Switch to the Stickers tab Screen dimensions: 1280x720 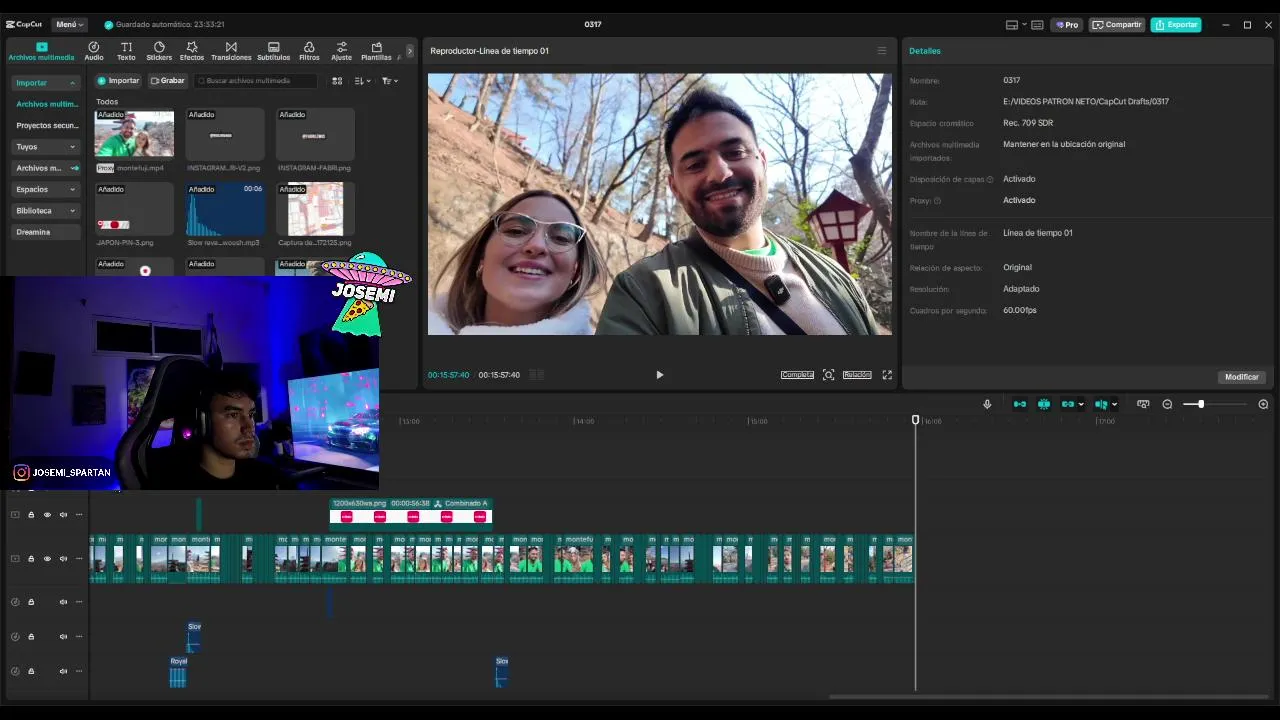click(159, 51)
